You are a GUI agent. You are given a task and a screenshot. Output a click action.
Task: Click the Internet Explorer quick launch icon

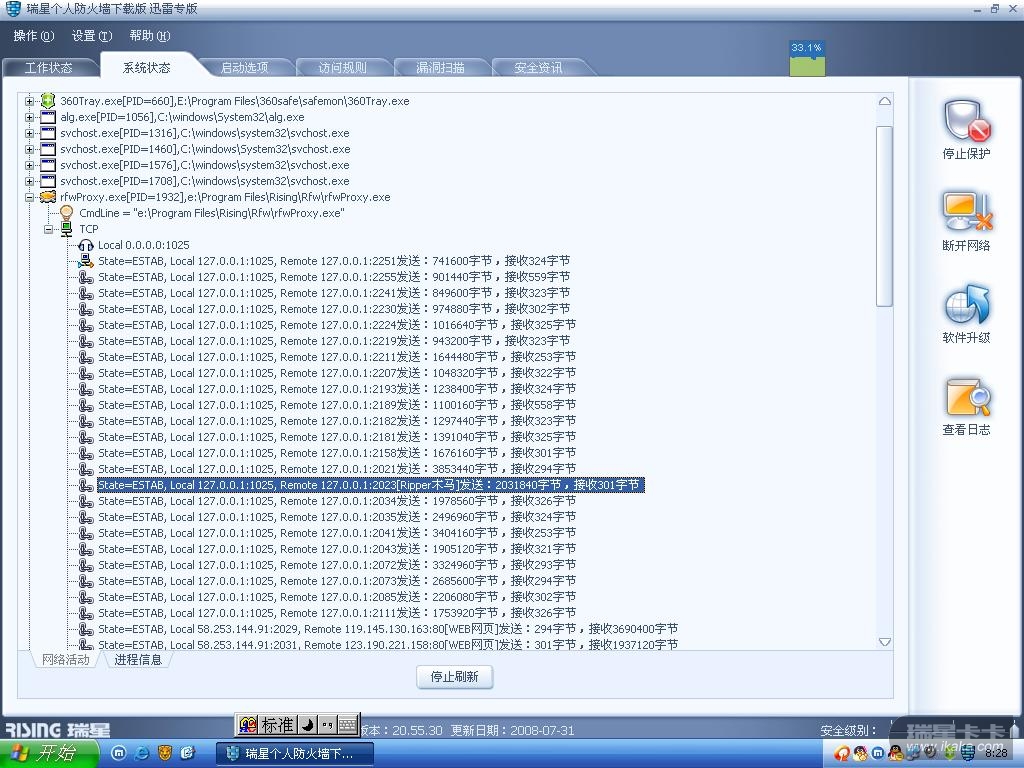[141, 753]
